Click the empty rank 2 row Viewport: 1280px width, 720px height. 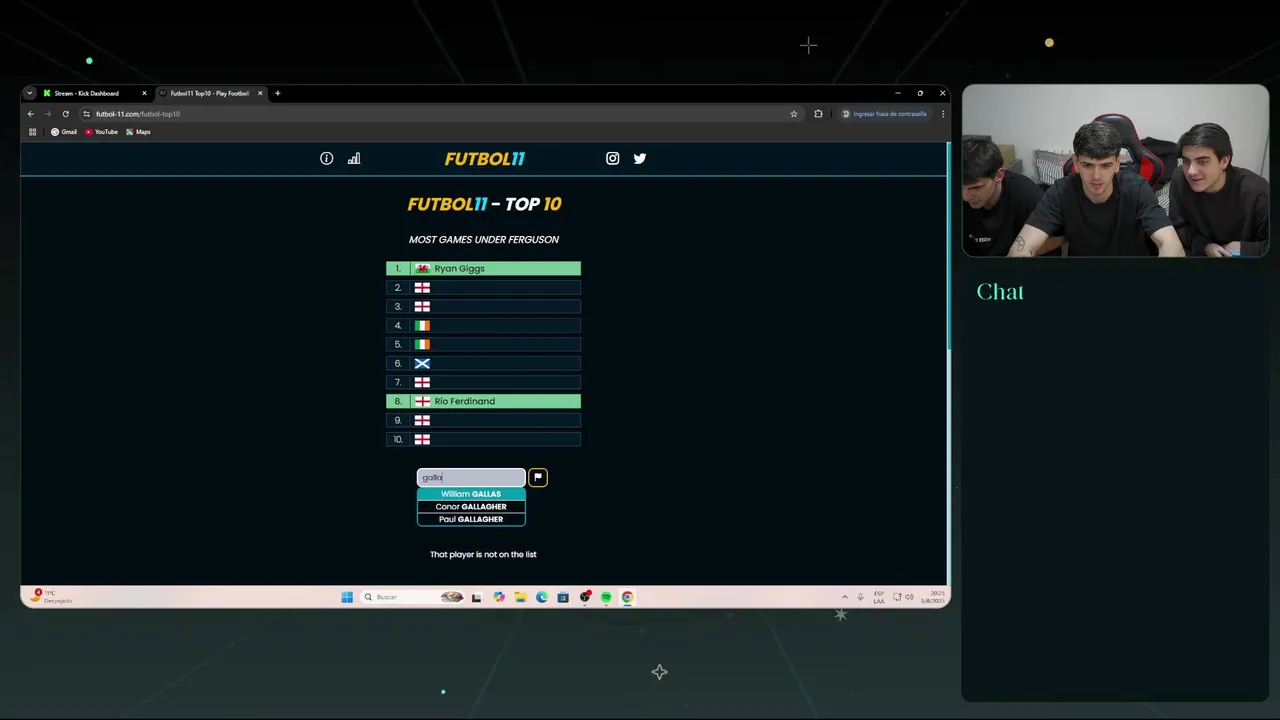tap(483, 287)
